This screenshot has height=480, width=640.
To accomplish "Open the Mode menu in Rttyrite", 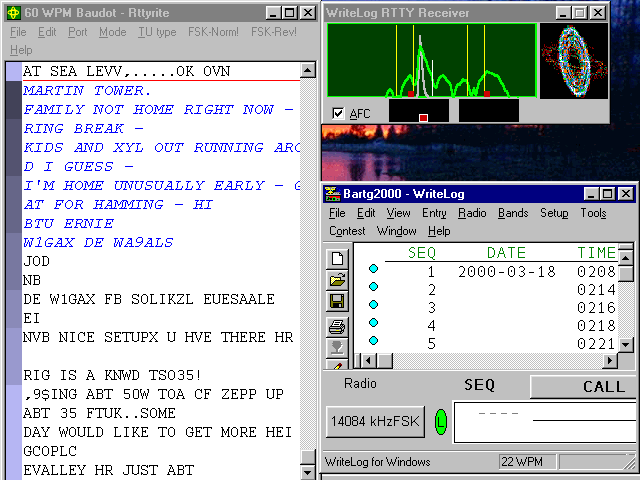I will (x=113, y=32).
